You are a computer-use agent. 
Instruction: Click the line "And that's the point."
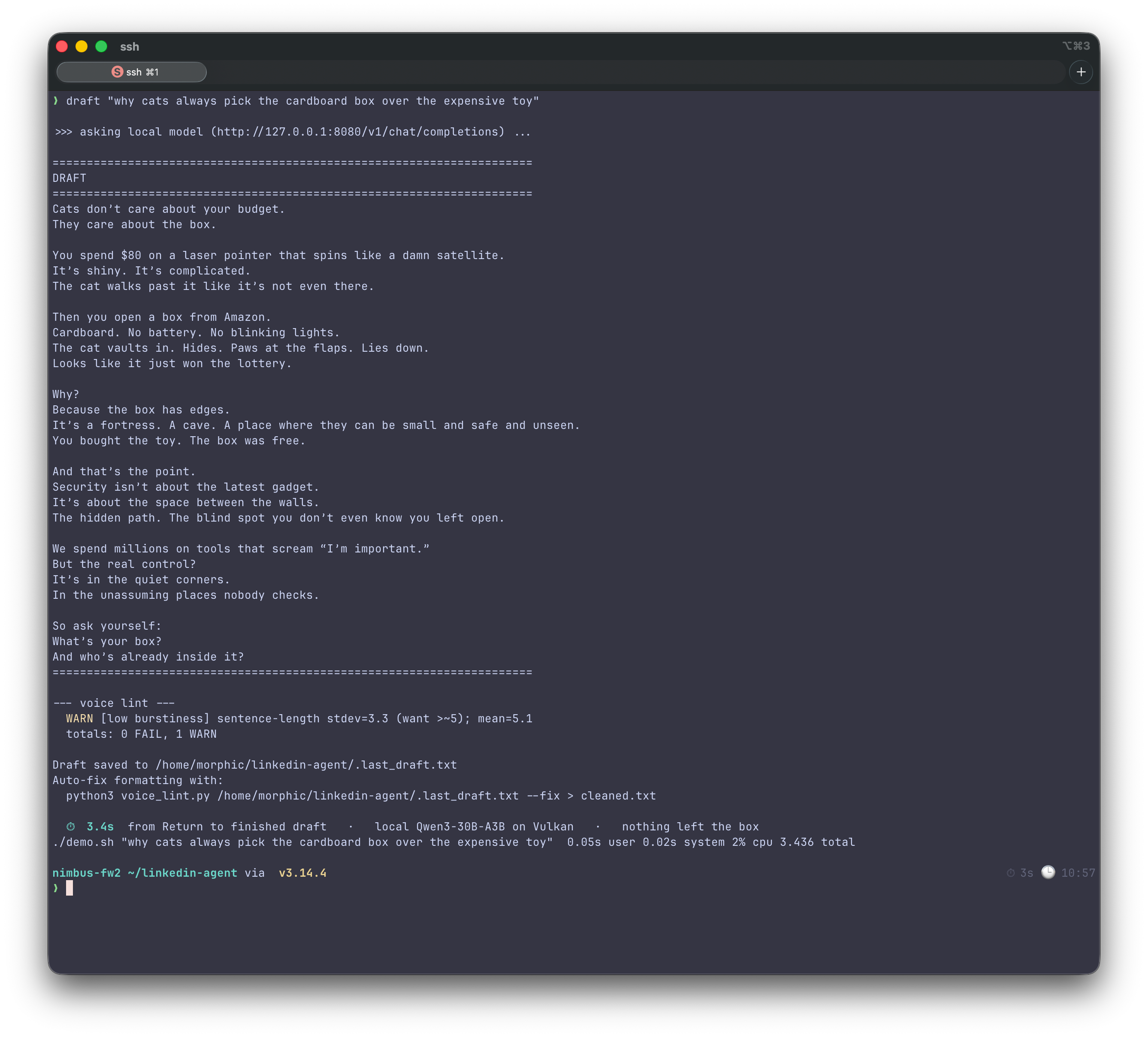tap(124, 471)
